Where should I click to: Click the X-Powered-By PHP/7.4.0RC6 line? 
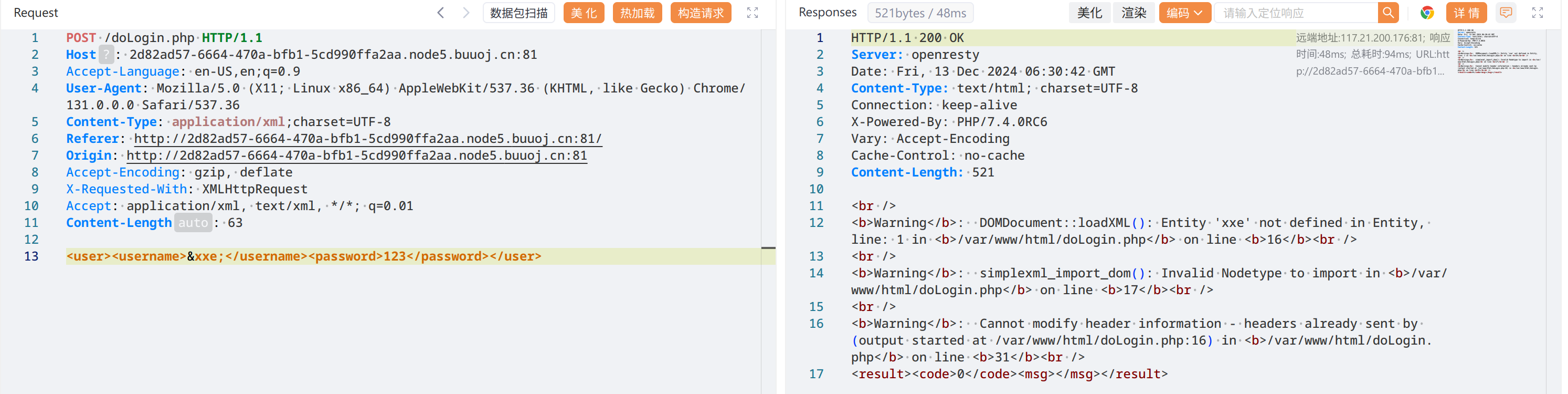[949, 122]
